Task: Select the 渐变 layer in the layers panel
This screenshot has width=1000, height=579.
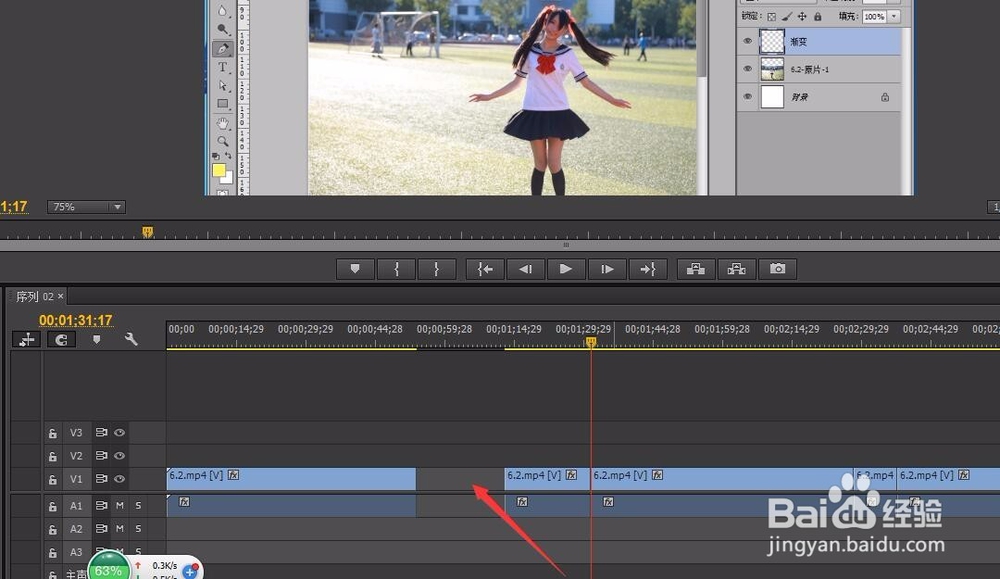Action: pyautogui.click(x=819, y=41)
